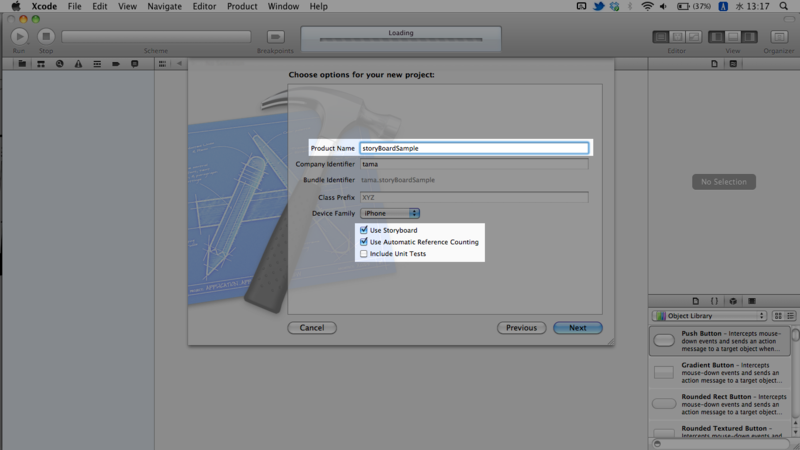This screenshot has width=800, height=450.
Task: Toggle the utilities pane view button
Action: pos(749,37)
